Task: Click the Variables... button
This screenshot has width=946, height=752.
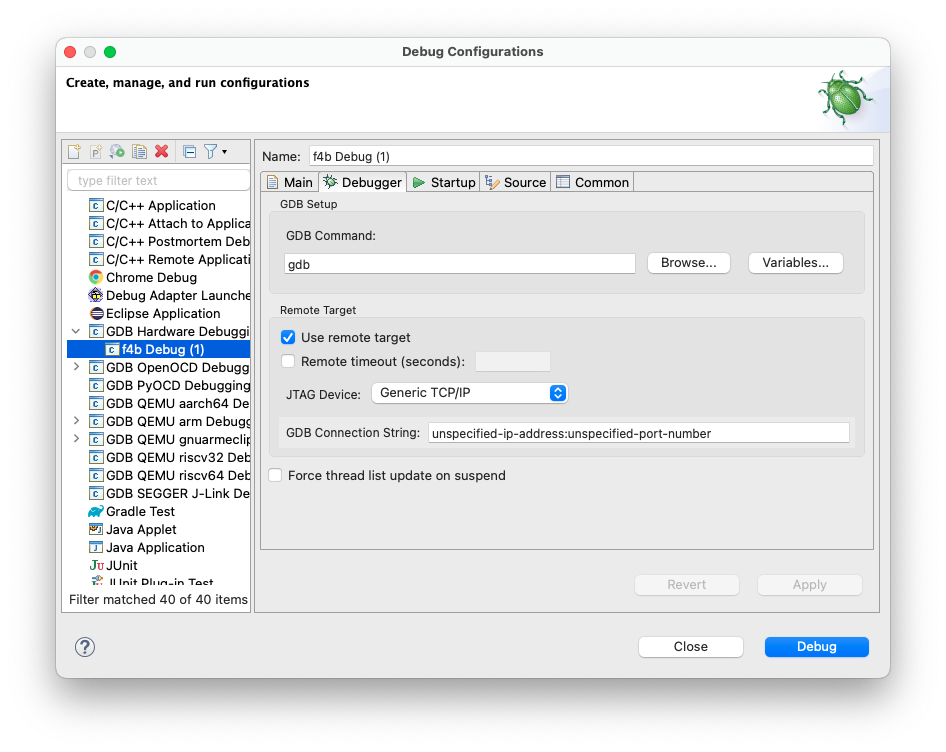Action: coord(795,263)
